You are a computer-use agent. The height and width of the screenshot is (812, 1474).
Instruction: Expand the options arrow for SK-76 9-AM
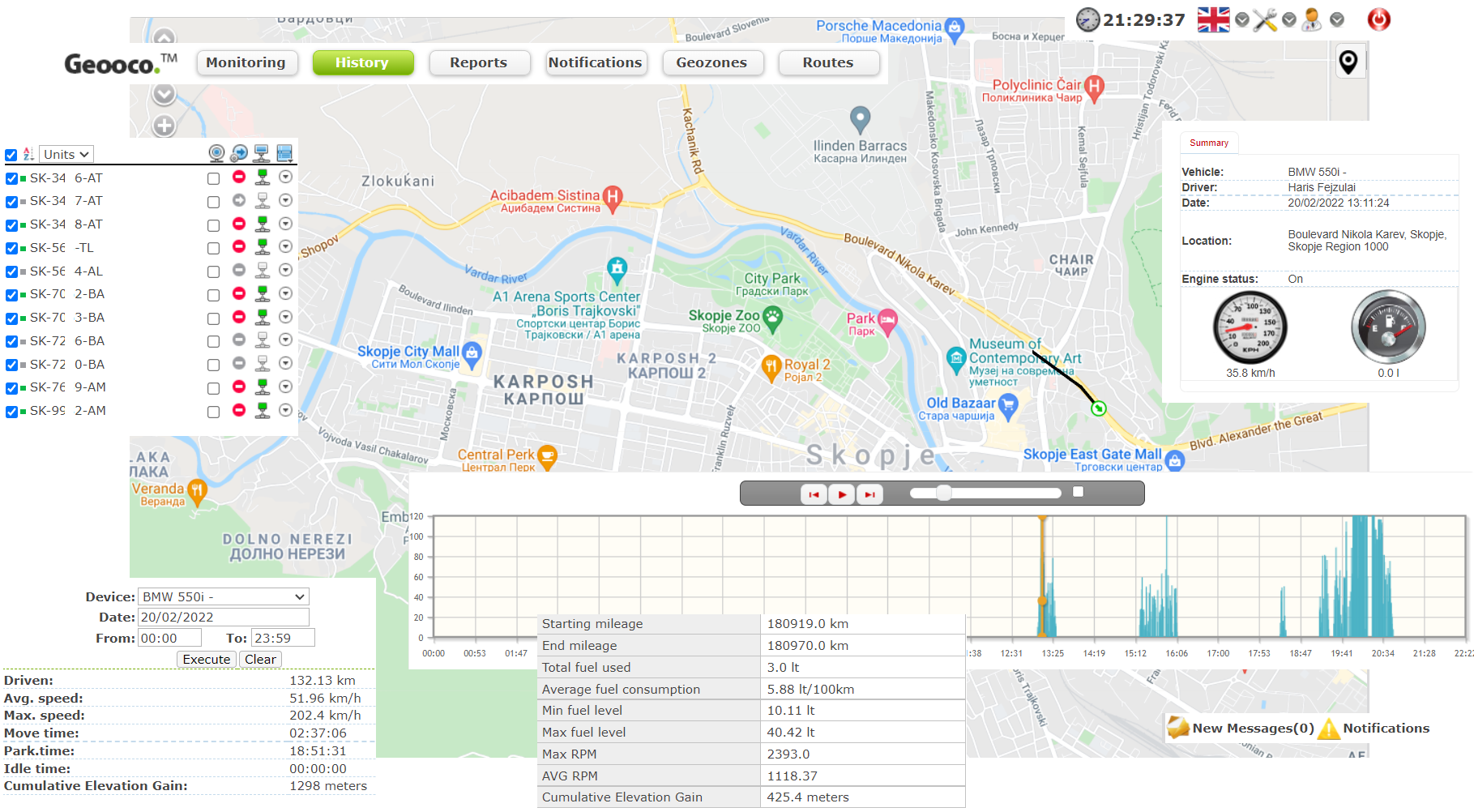285,387
